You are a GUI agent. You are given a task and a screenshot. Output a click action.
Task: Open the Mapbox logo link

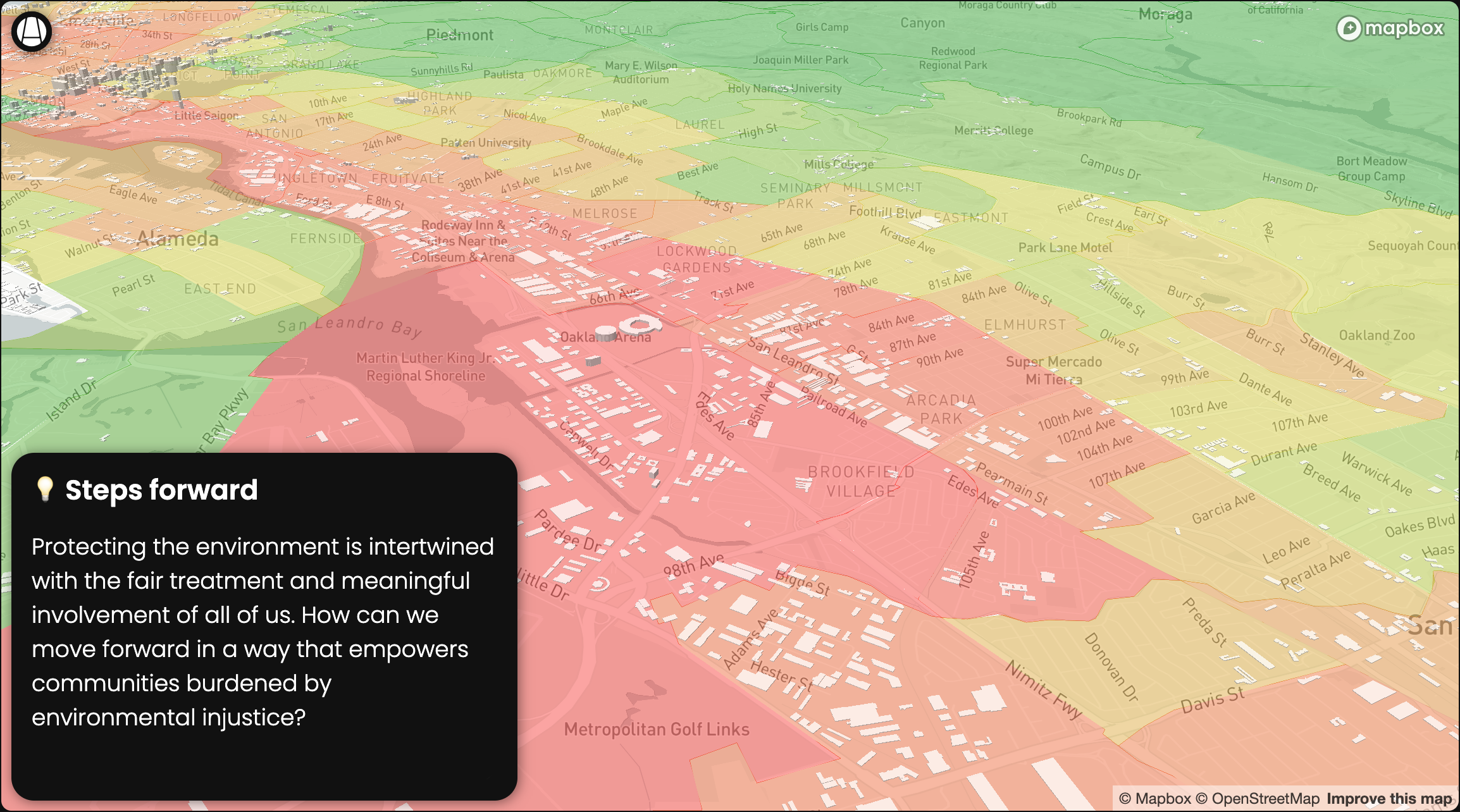pos(1390,28)
